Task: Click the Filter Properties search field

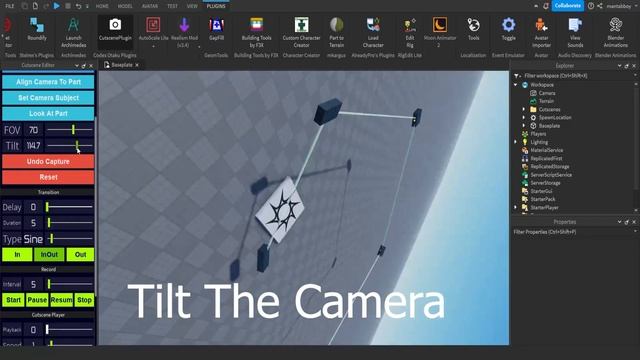Action: coord(573,232)
